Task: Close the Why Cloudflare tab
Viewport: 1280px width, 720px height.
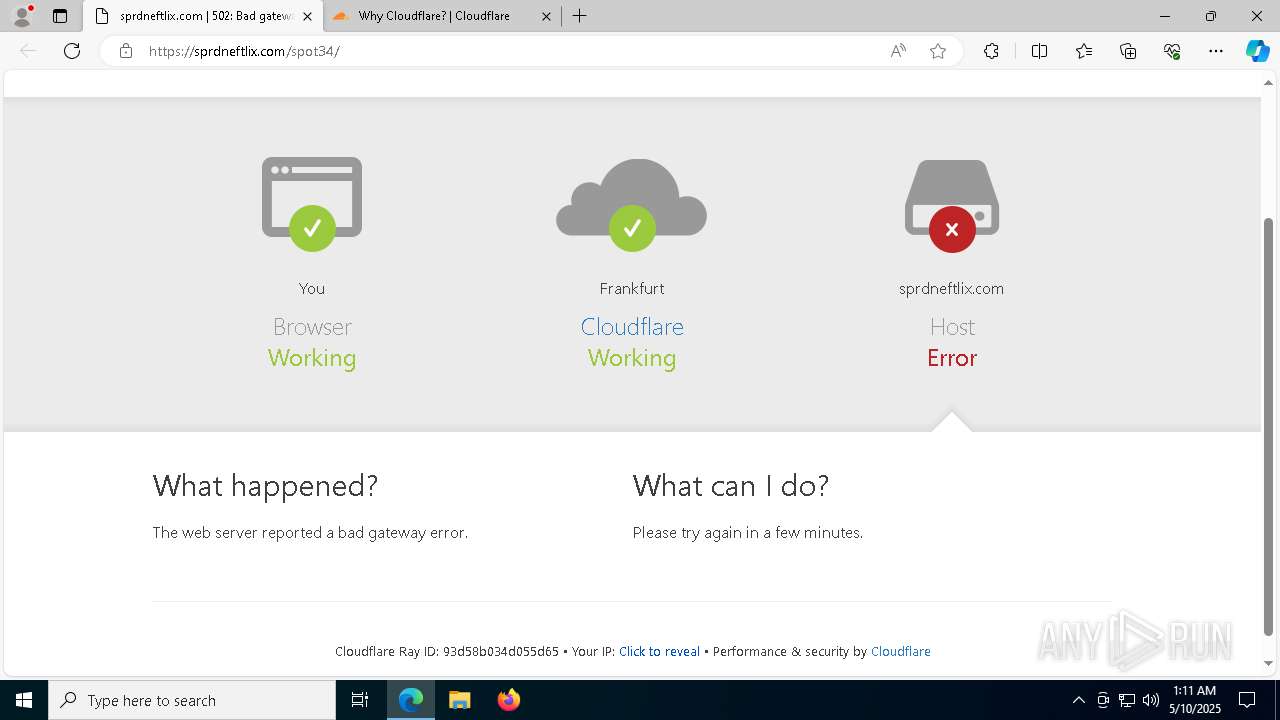Action: click(x=546, y=16)
